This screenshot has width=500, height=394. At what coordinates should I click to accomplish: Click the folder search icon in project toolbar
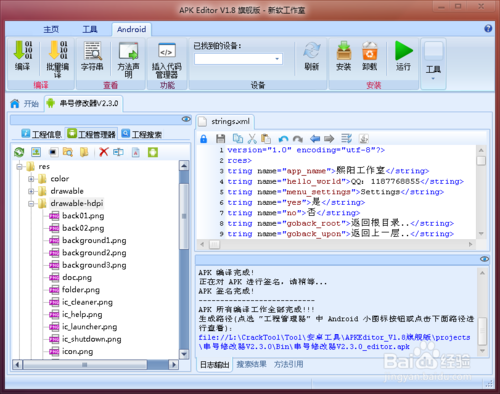pyautogui.click(x=68, y=152)
